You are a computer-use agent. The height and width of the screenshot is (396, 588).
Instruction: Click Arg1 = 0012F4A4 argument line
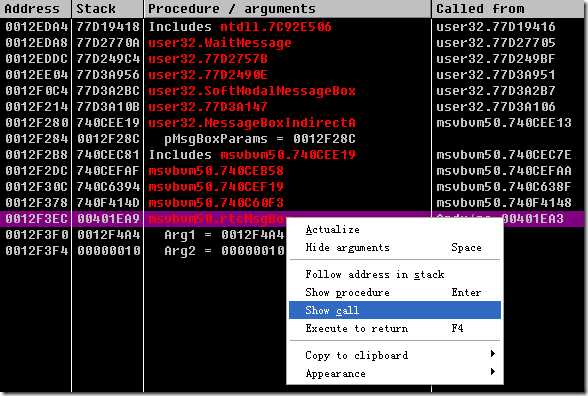pyautogui.click(x=224, y=235)
